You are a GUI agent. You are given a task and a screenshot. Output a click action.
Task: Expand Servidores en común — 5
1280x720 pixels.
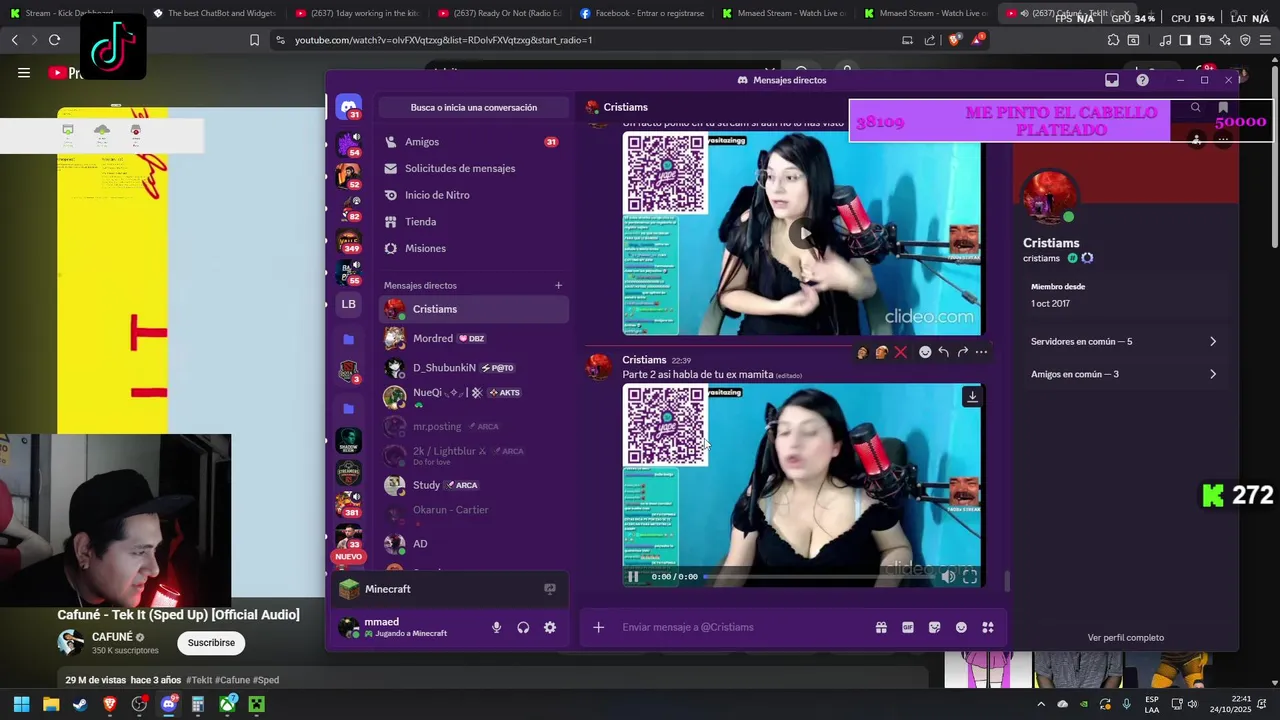pos(1124,342)
